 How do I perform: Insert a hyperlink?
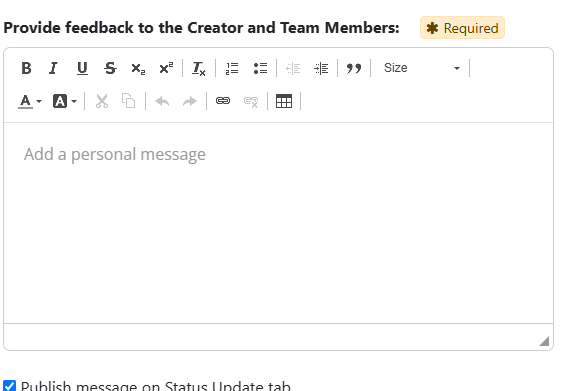(x=223, y=101)
